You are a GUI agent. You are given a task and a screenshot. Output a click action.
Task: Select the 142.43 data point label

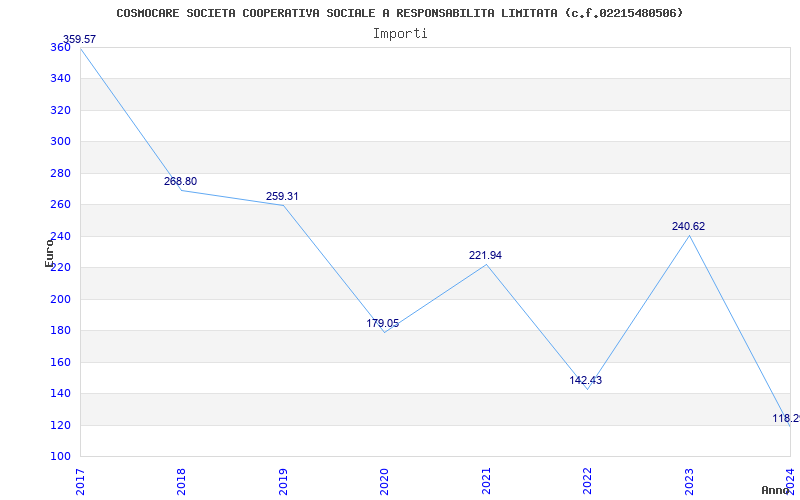[x=586, y=380]
